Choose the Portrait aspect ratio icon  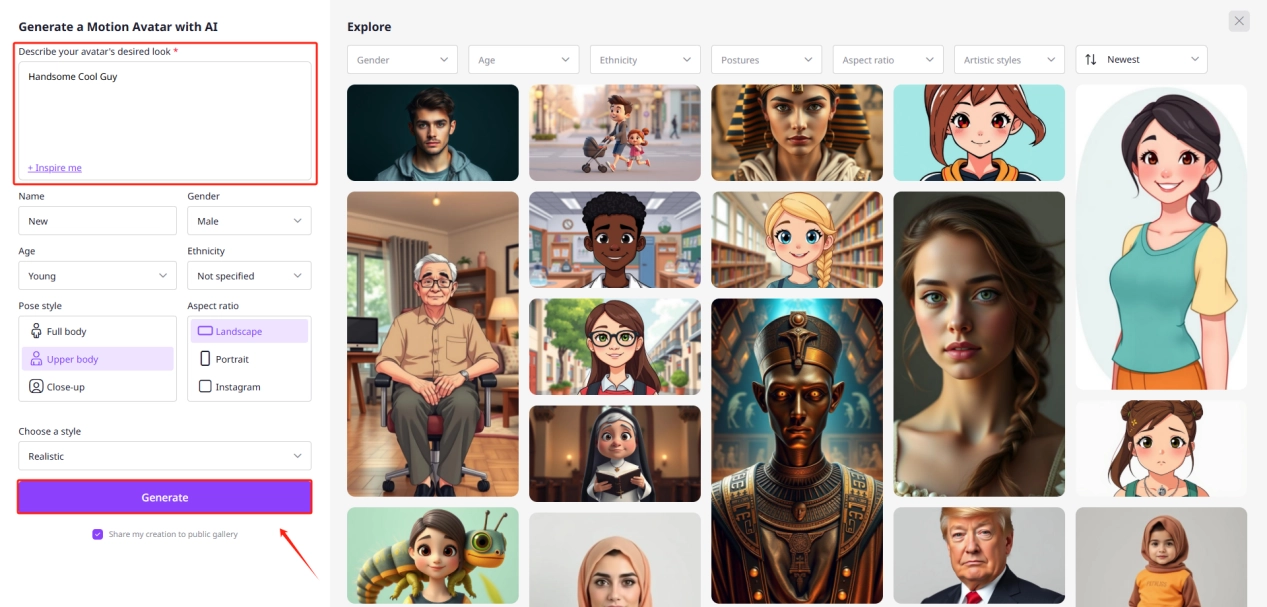tap(205, 359)
